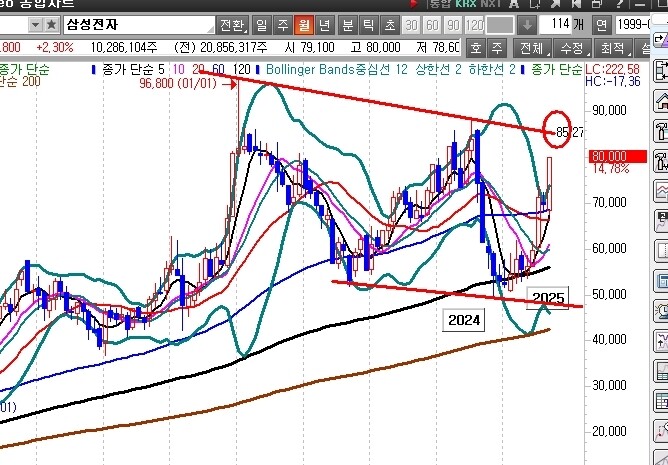Image resolution: width=668 pixels, height=465 pixels.
Task: Click the hammer-and-wrench tool icon in sidebar
Action: tap(661, 161)
